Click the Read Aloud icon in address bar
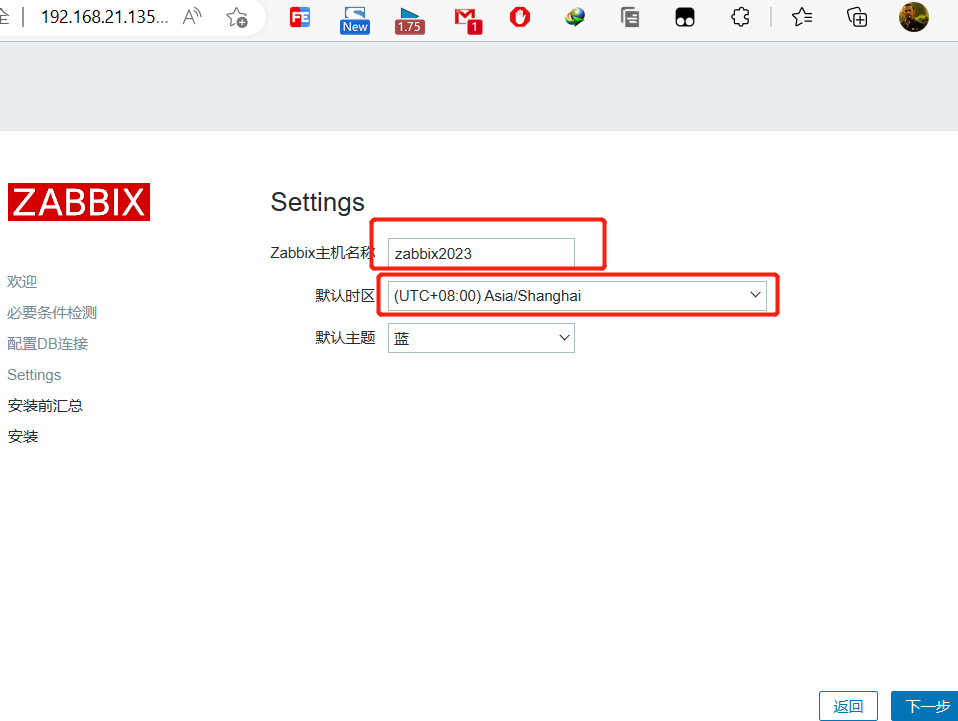 (192, 16)
